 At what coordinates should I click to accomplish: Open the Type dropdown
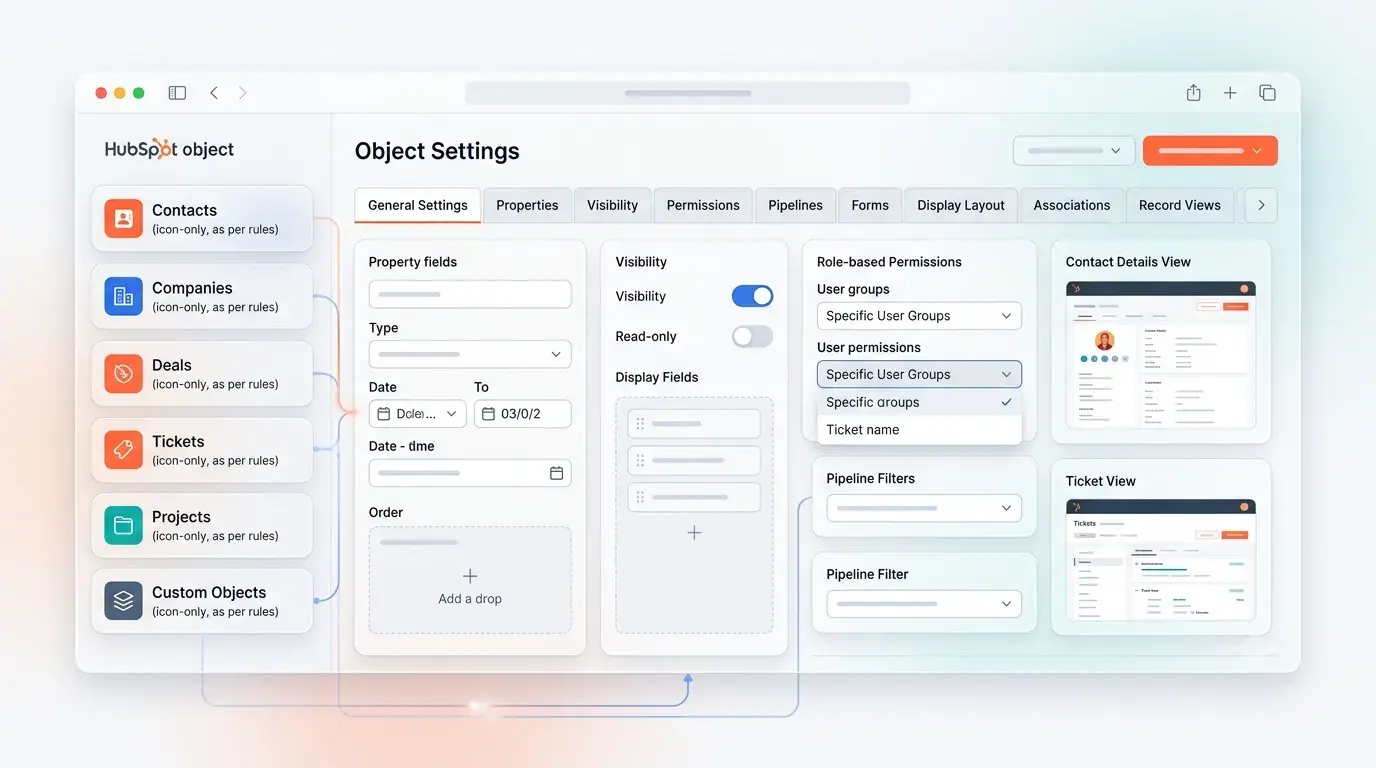pyautogui.click(x=470, y=354)
